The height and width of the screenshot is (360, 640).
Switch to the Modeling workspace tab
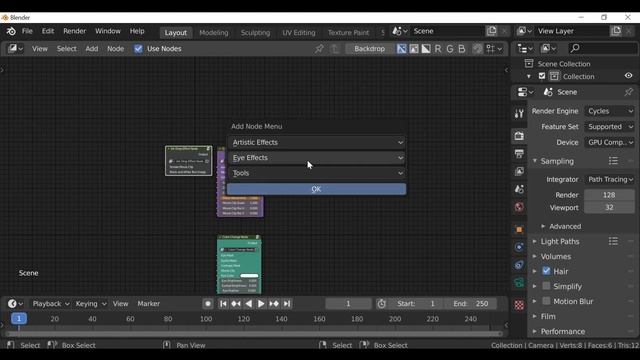(214, 33)
